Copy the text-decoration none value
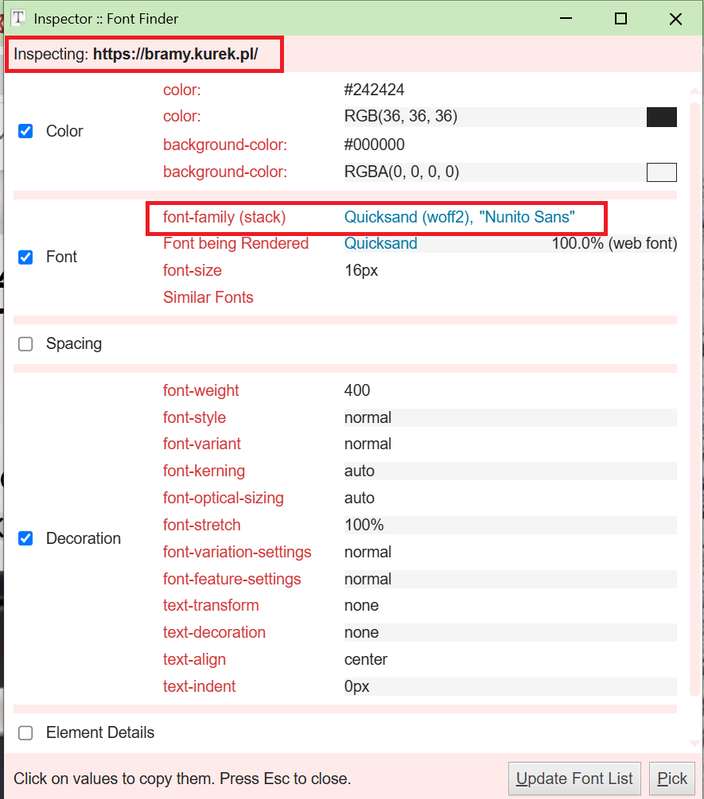Screen dimensions: 704x799 pyautogui.click(x=361, y=632)
